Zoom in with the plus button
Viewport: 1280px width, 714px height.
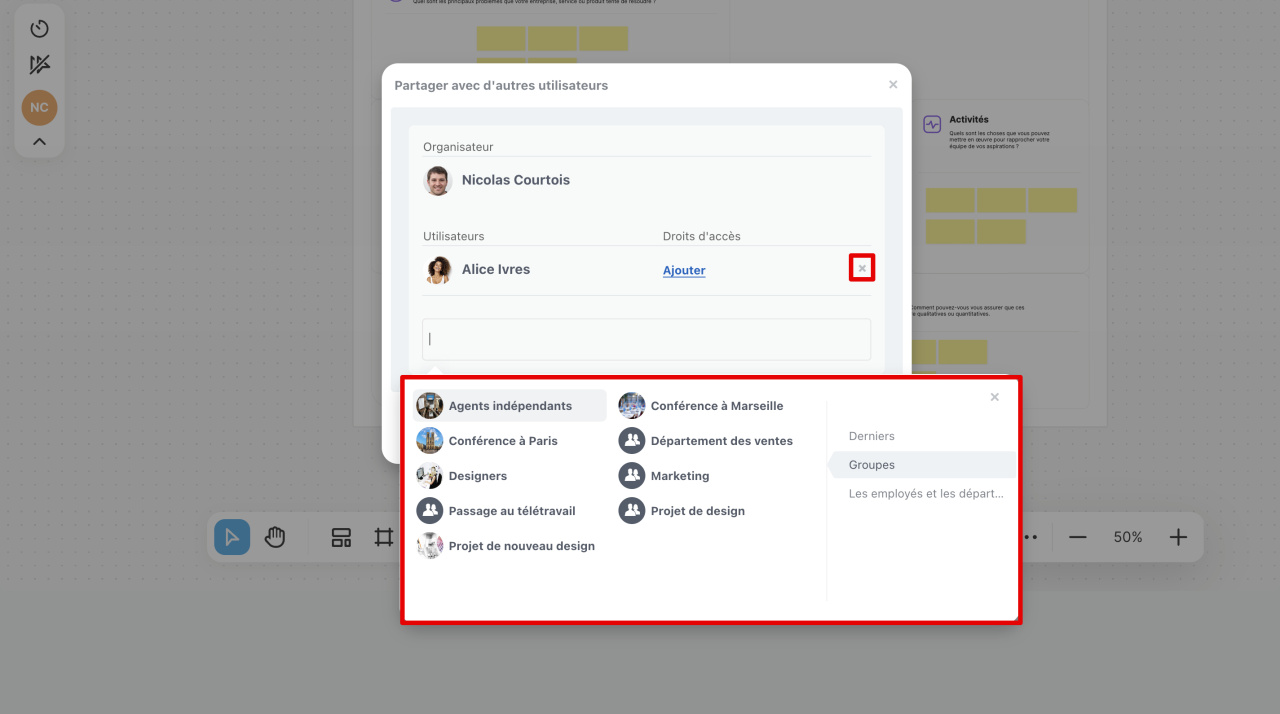click(1178, 537)
